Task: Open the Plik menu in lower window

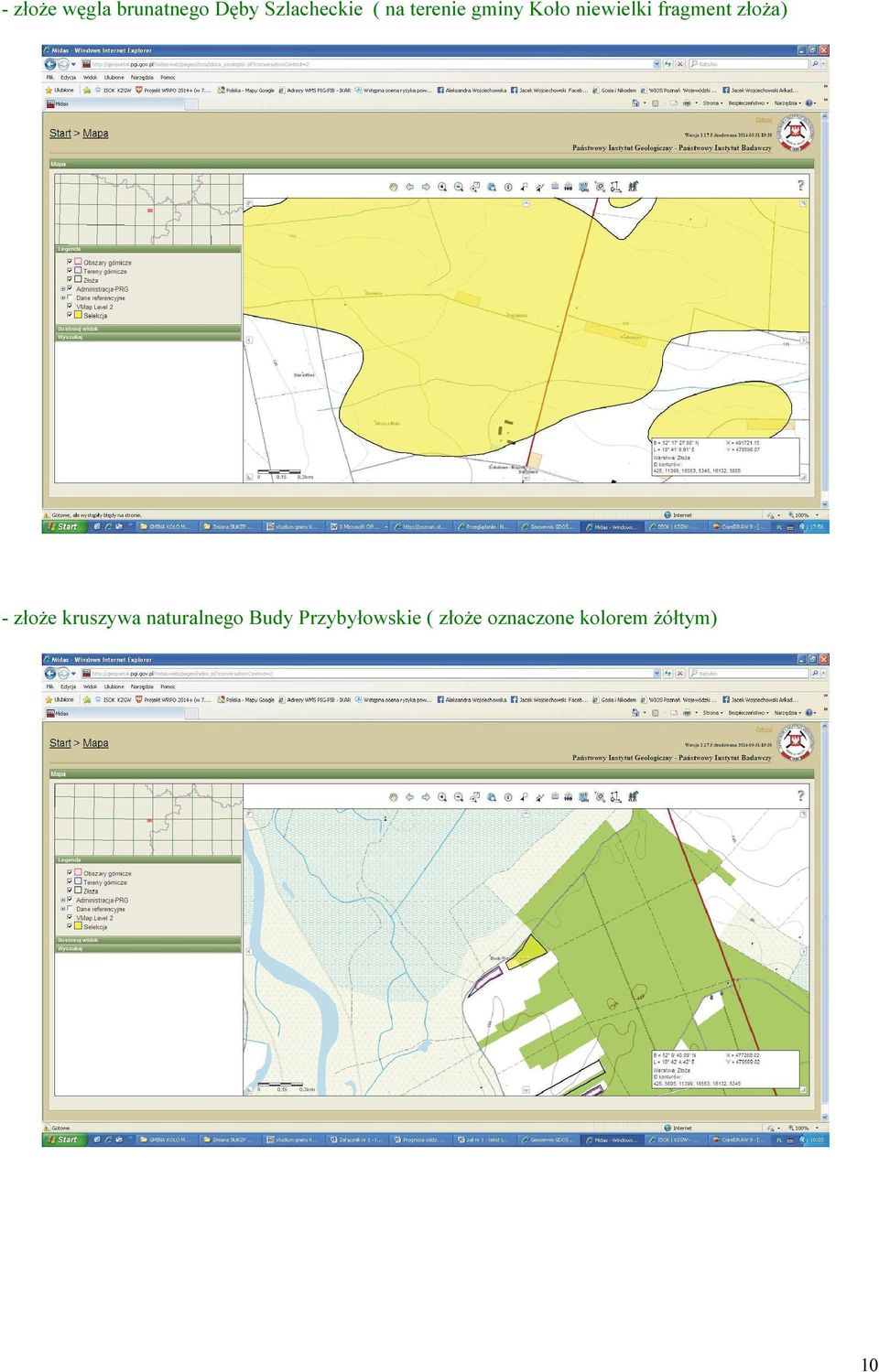Action: (x=50, y=686)
